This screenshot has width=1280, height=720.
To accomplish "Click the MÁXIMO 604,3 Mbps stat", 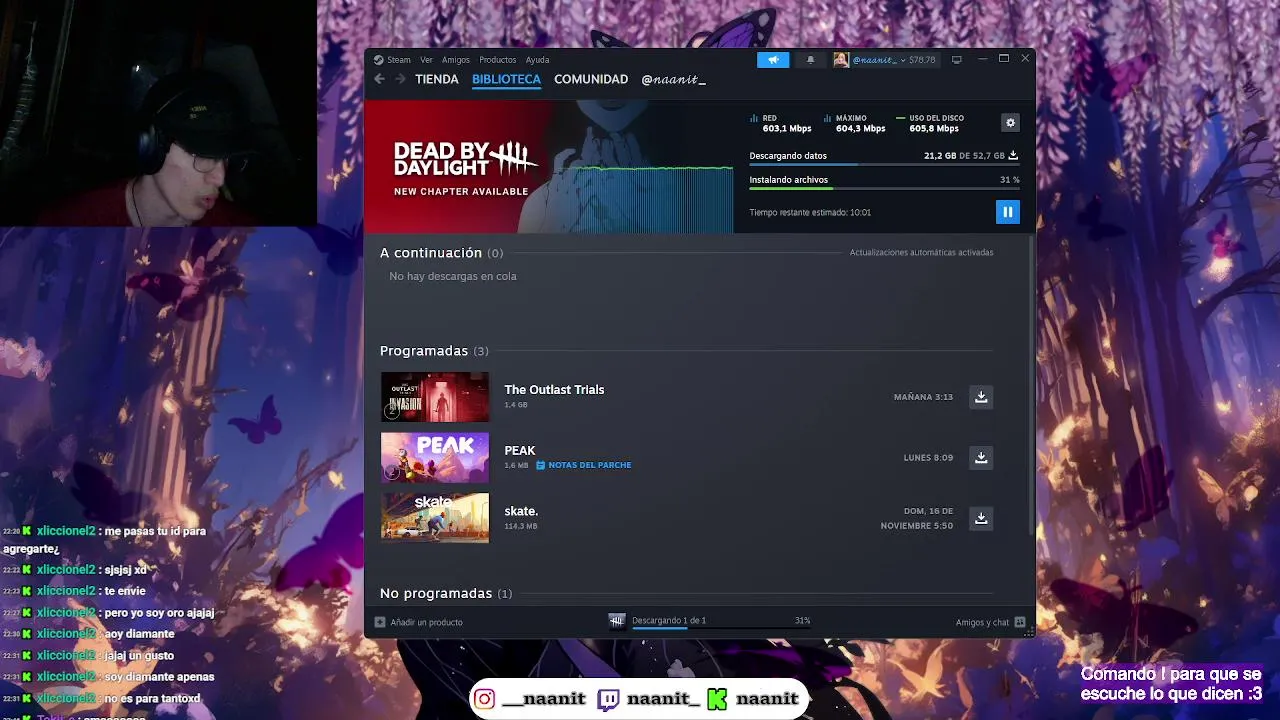I will point(855,123).
